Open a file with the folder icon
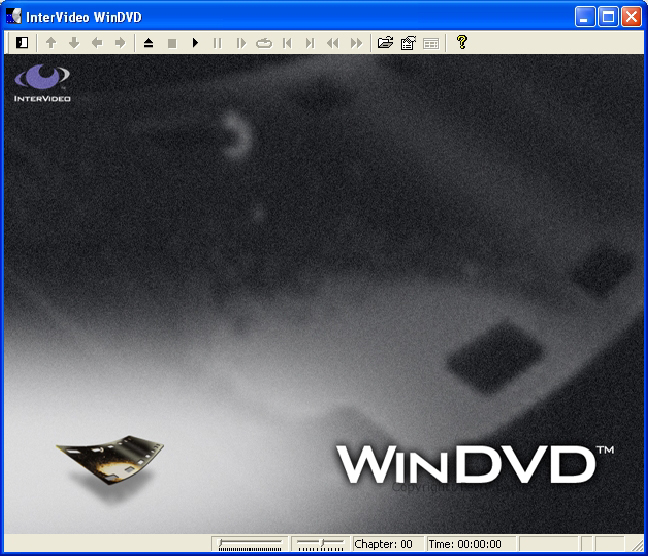 point(385,43)
